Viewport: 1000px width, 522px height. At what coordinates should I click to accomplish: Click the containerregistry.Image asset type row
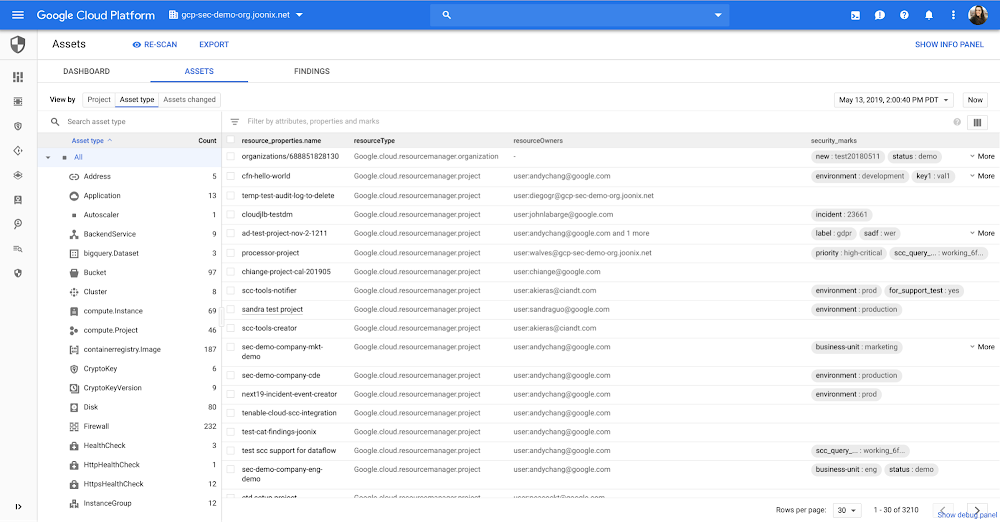(x=129, y=350)
